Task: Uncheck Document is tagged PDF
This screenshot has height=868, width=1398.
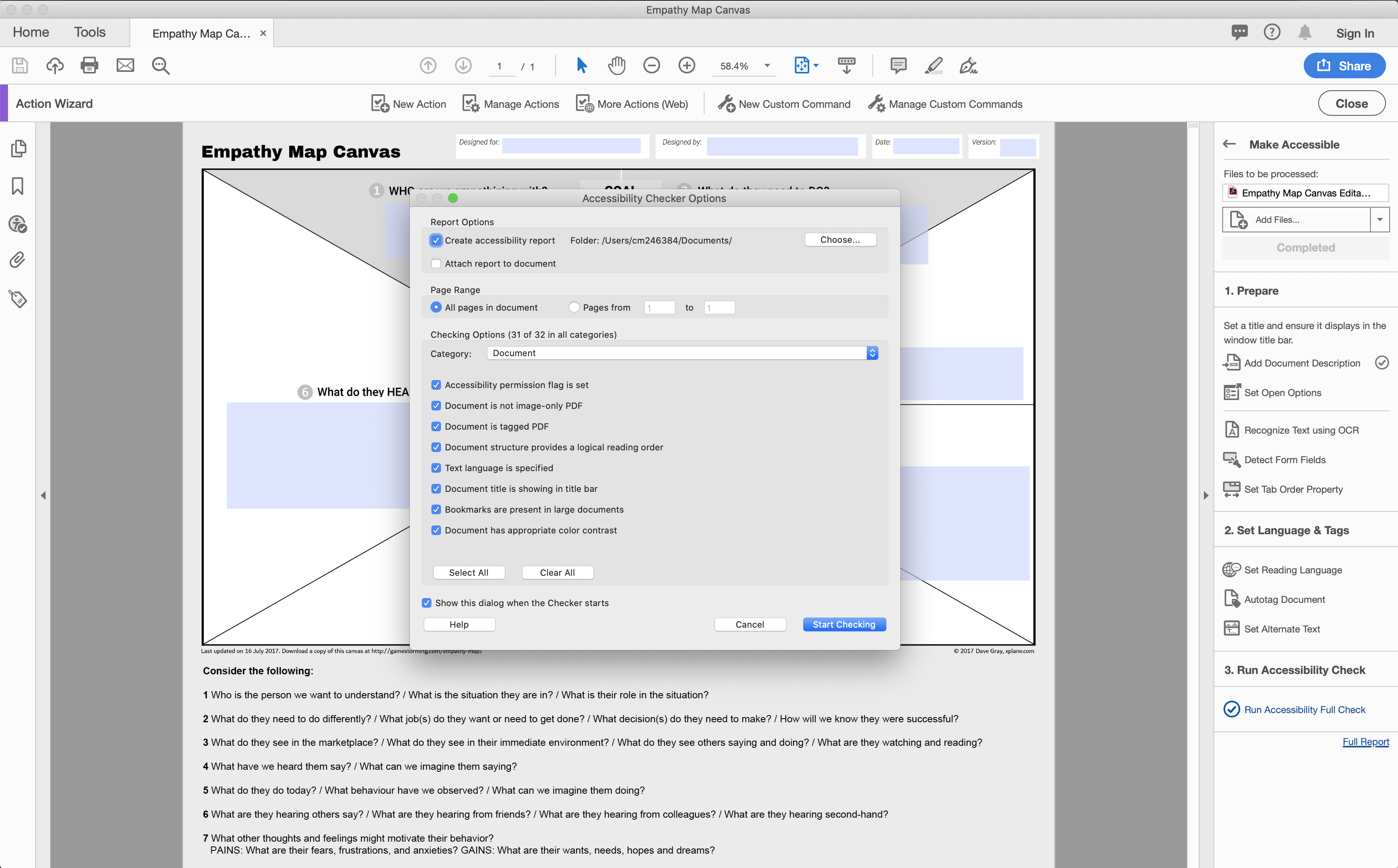Action: tap(436, 426)
